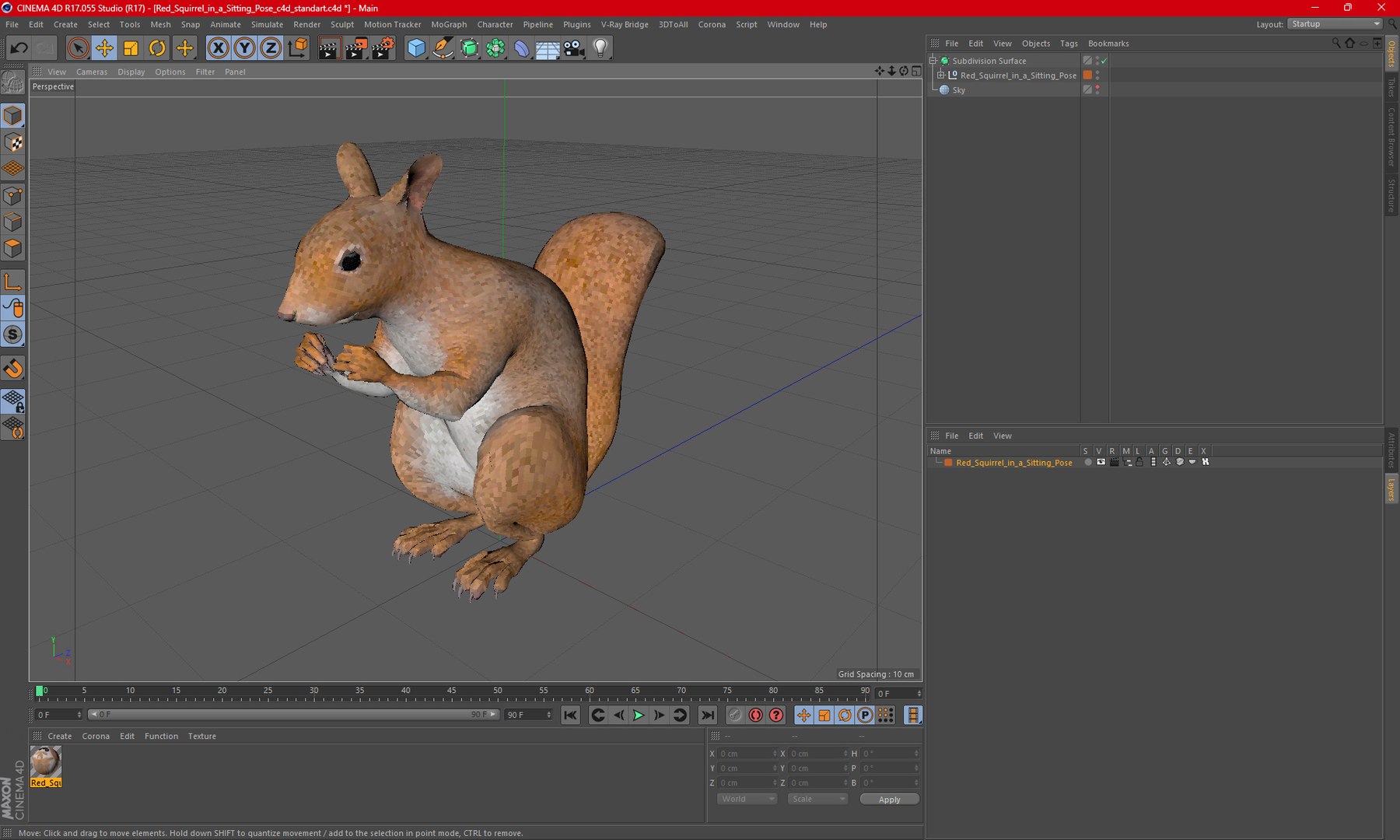1400x840 pixels.
Task: Click frame 45 on the timeline ruler
Action: [452, 691]
